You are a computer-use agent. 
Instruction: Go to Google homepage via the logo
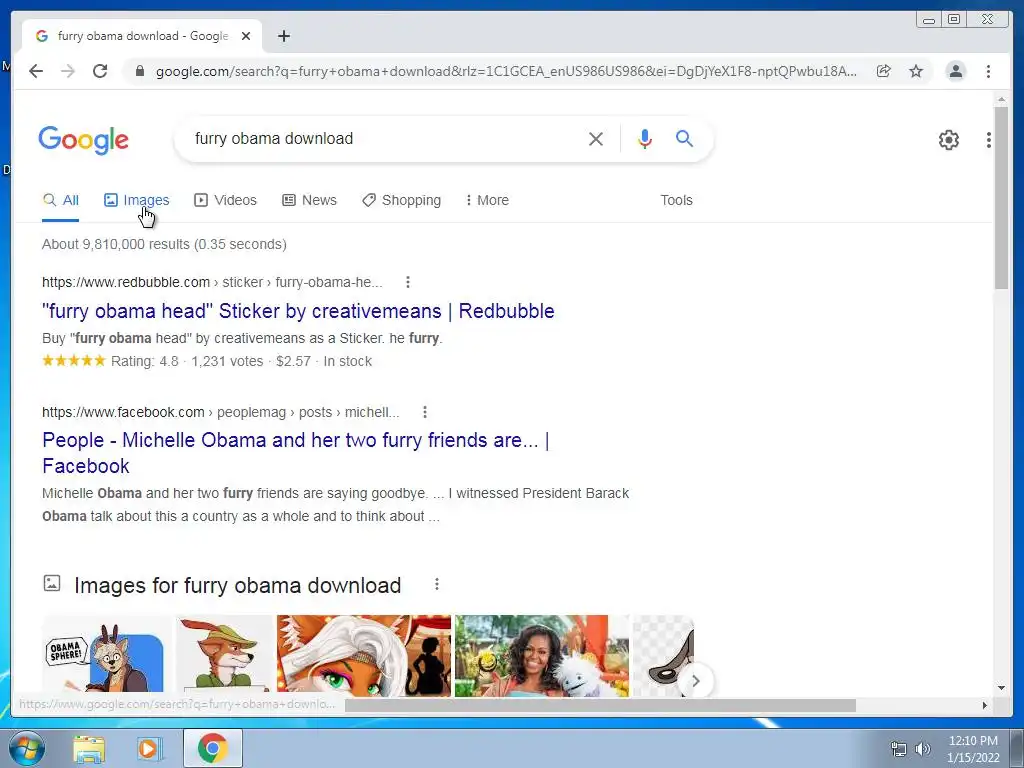point(84,140)
